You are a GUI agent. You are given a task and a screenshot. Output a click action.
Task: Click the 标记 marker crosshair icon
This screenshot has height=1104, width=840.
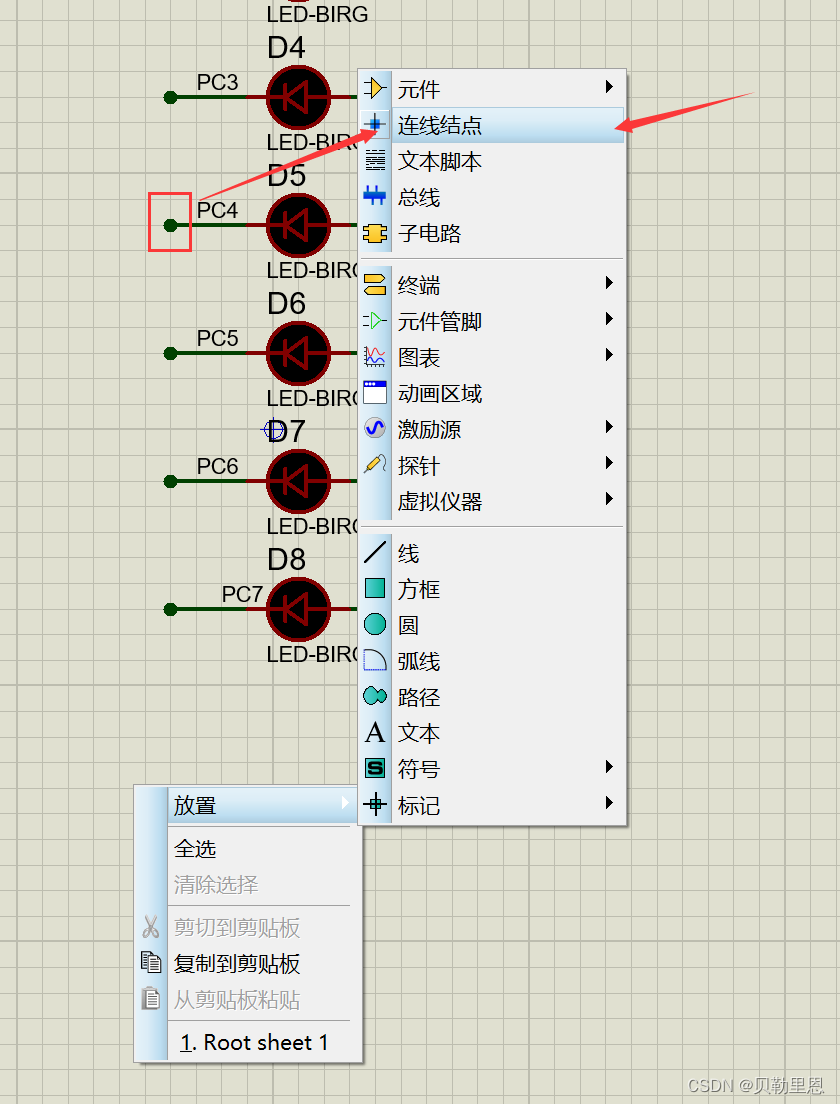click(375, 804)
